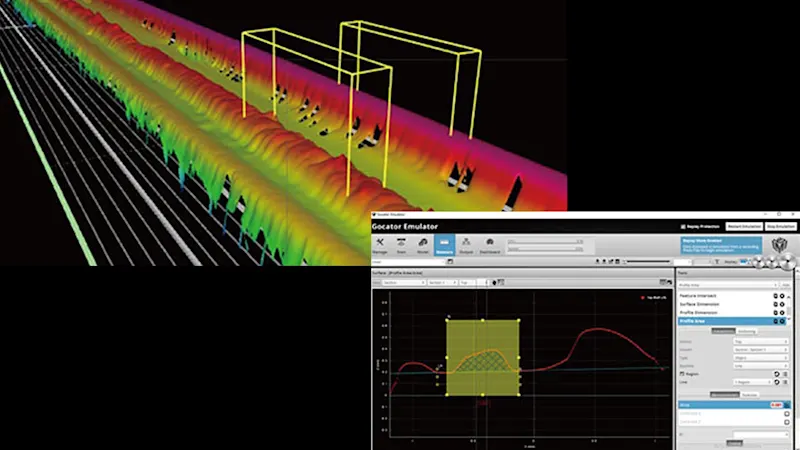Enable the Centroid X measurement checkbox
800x450 pixels.
pos(786,413)
